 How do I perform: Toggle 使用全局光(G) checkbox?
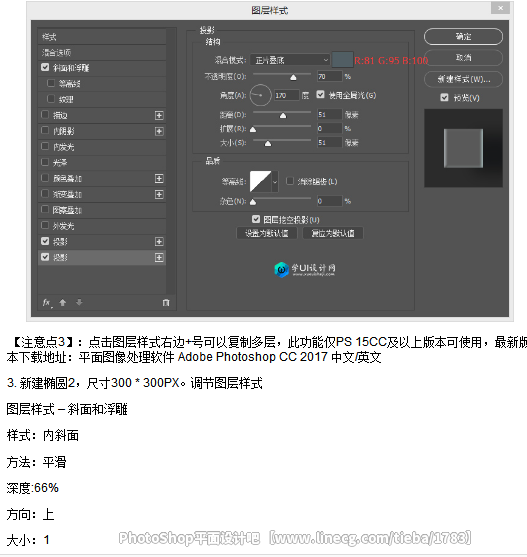320,94
